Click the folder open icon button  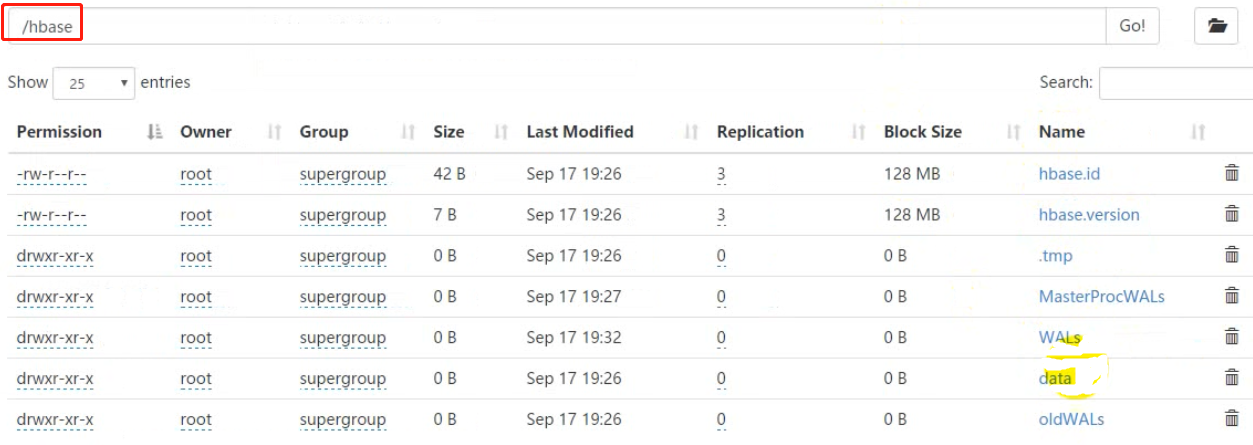point(1216,26)
